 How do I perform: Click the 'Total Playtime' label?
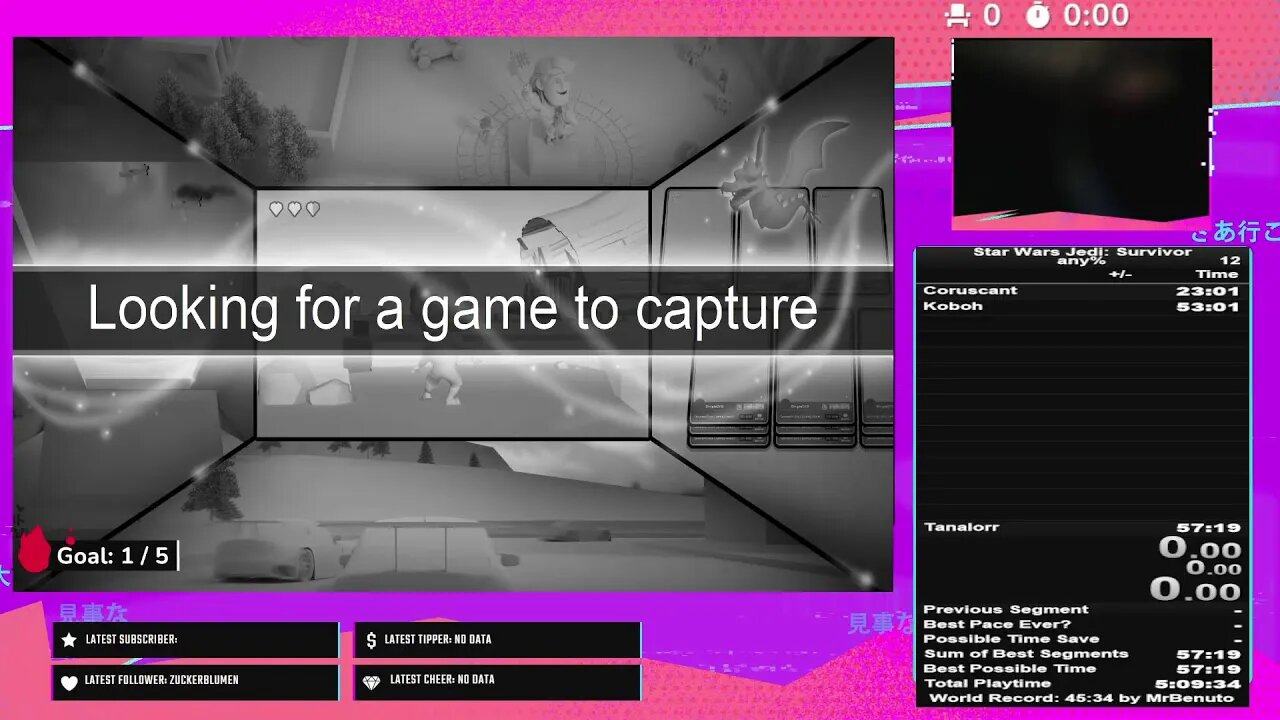click(x=987, y=684)
